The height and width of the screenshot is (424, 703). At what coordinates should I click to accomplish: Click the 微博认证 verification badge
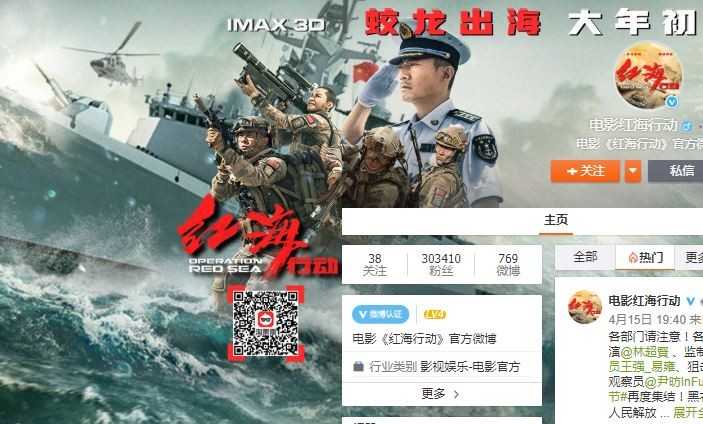point(381,315)
